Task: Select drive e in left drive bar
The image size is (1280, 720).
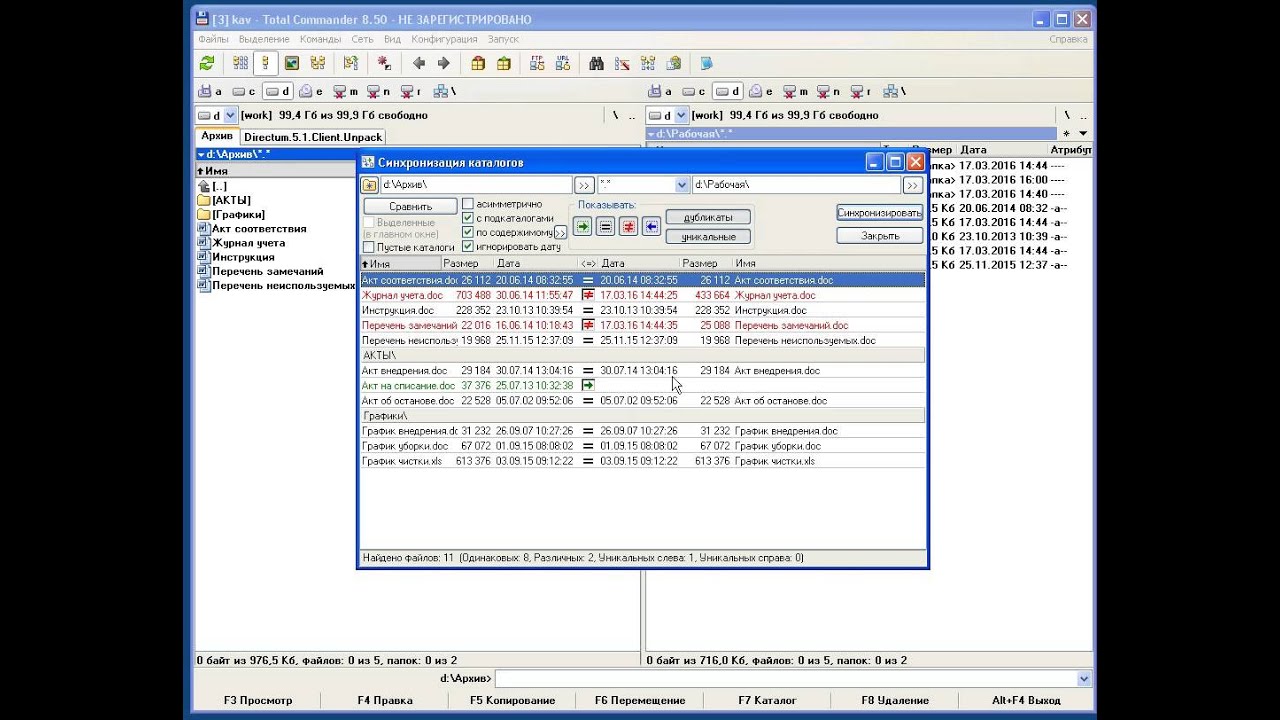Action: (x=312, y=91)
